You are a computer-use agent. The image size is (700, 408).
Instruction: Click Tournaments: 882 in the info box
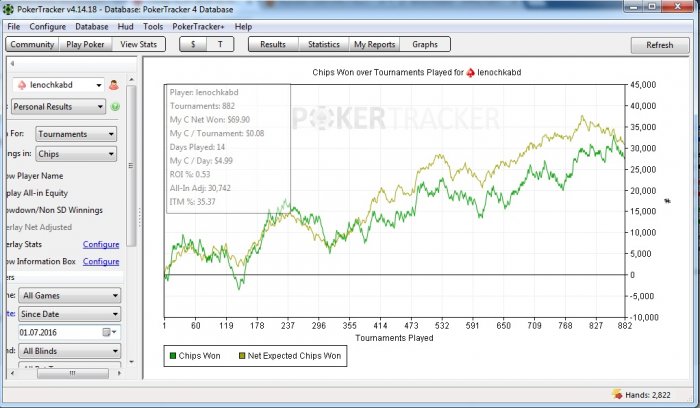[202, 106]
